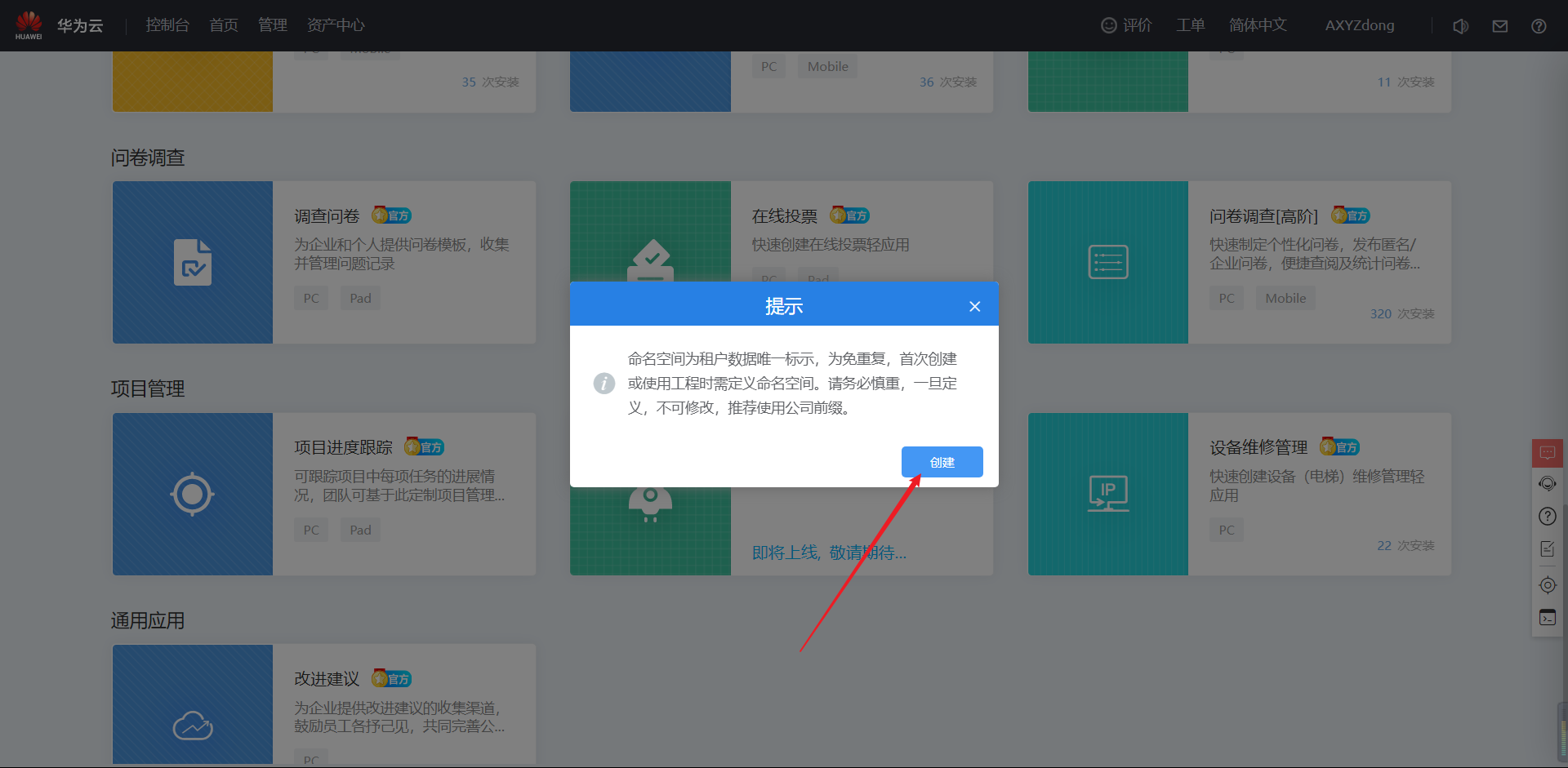The image size is (1568, 768).
Task: Click the 项目进度跟踪 target thumbnail
Action: click(x=193, y=494)
